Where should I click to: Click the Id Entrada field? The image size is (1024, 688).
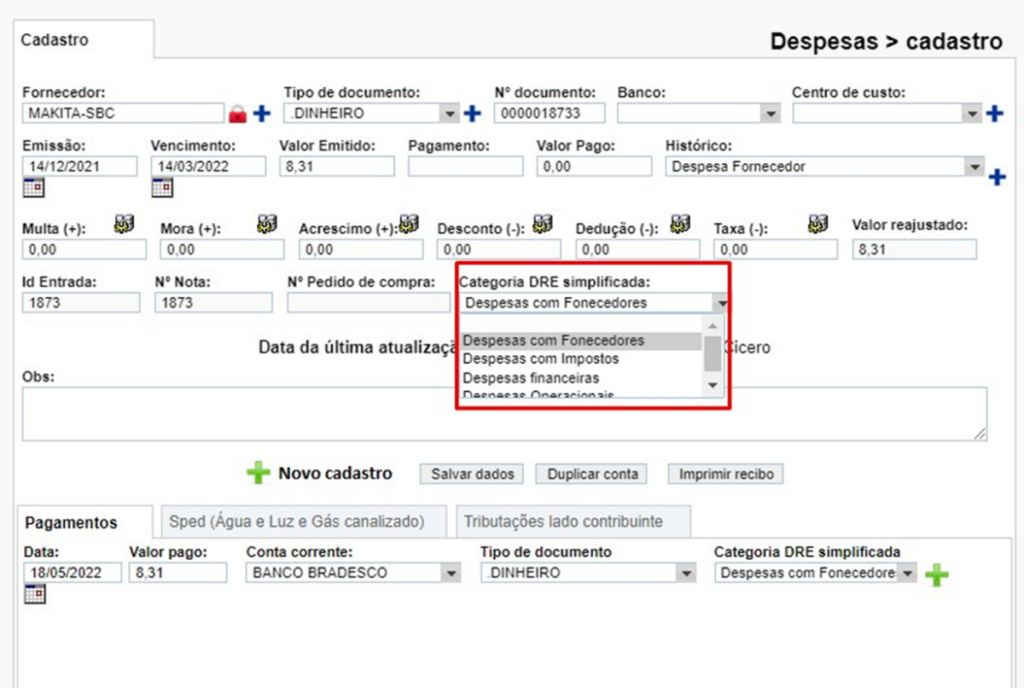[x=81, y=303]
